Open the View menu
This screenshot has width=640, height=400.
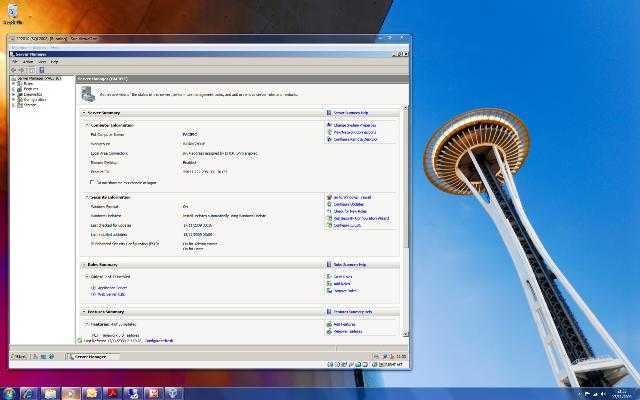42,61
